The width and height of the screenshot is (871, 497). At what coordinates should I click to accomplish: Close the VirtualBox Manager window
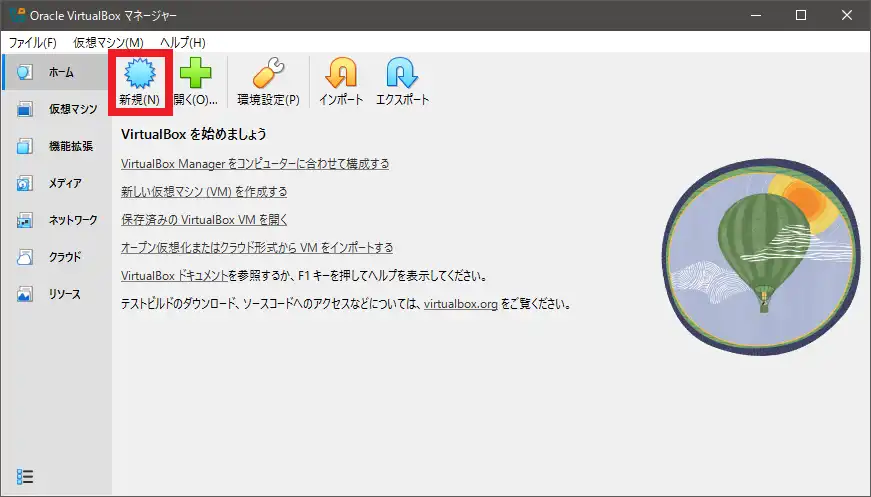847,15
